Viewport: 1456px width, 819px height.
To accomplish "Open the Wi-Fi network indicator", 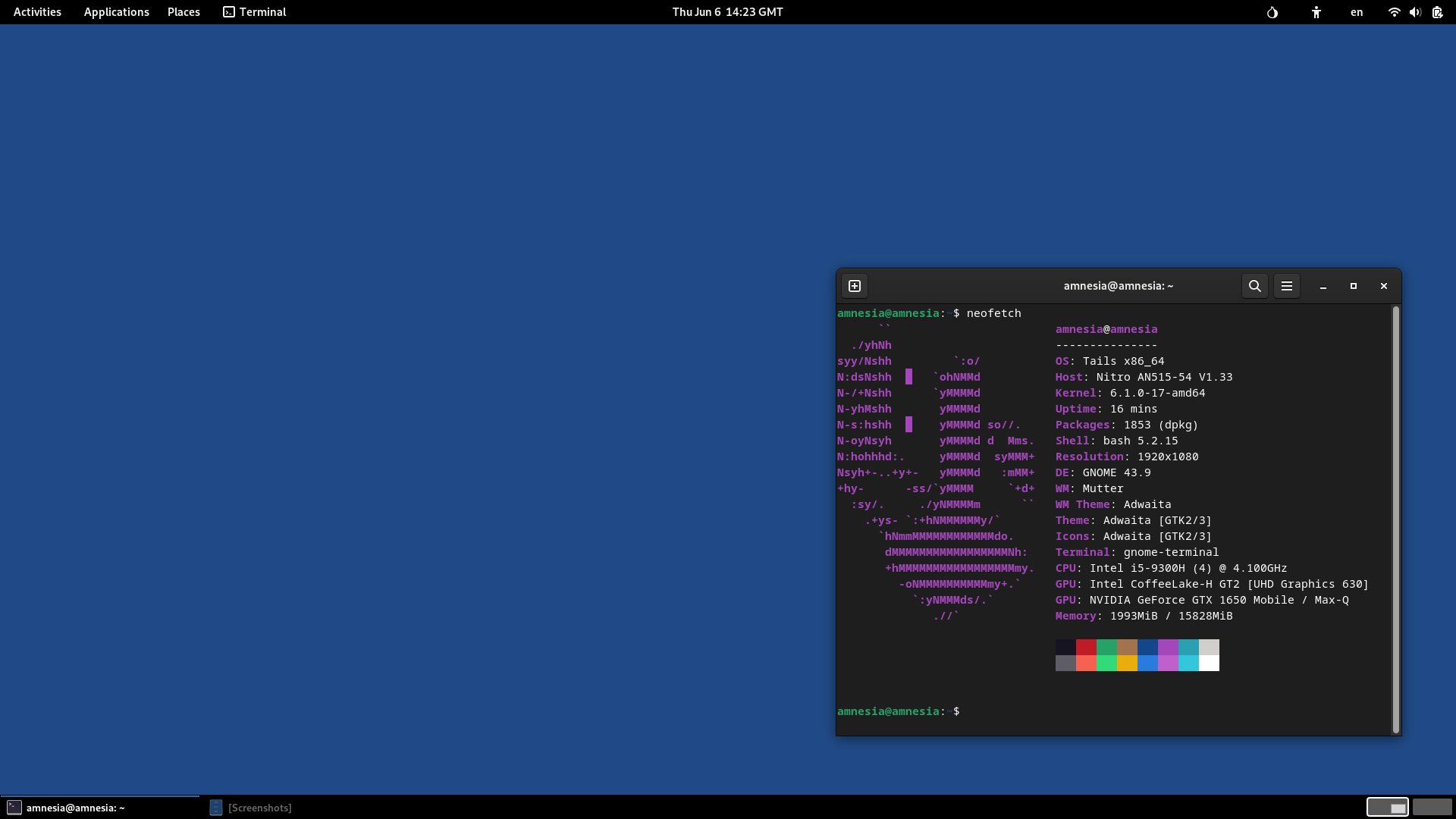I will [1394, 12].
